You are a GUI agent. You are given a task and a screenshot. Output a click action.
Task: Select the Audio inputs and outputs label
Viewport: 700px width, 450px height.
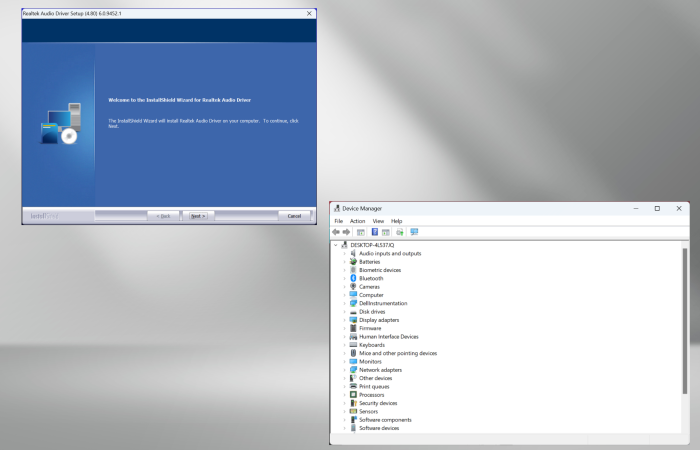[x=390, y=253]
